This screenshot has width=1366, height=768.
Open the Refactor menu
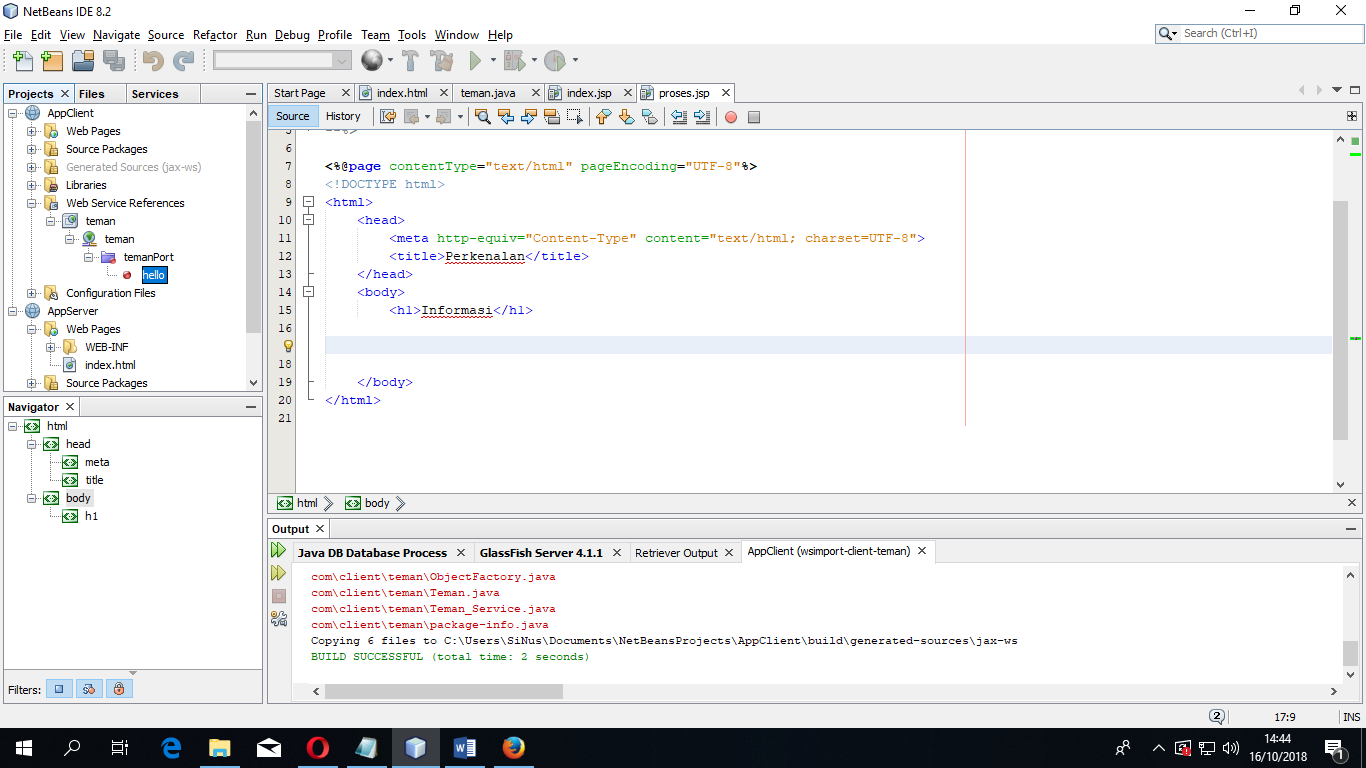[214, 34]
